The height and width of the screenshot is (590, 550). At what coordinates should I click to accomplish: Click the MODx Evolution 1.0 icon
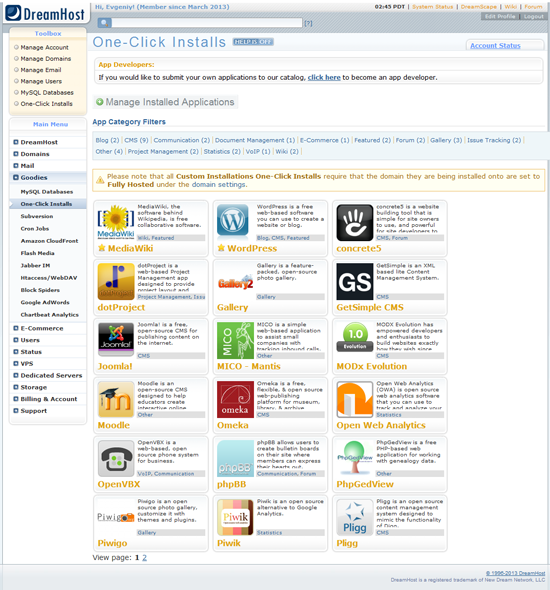pos(355,338)
